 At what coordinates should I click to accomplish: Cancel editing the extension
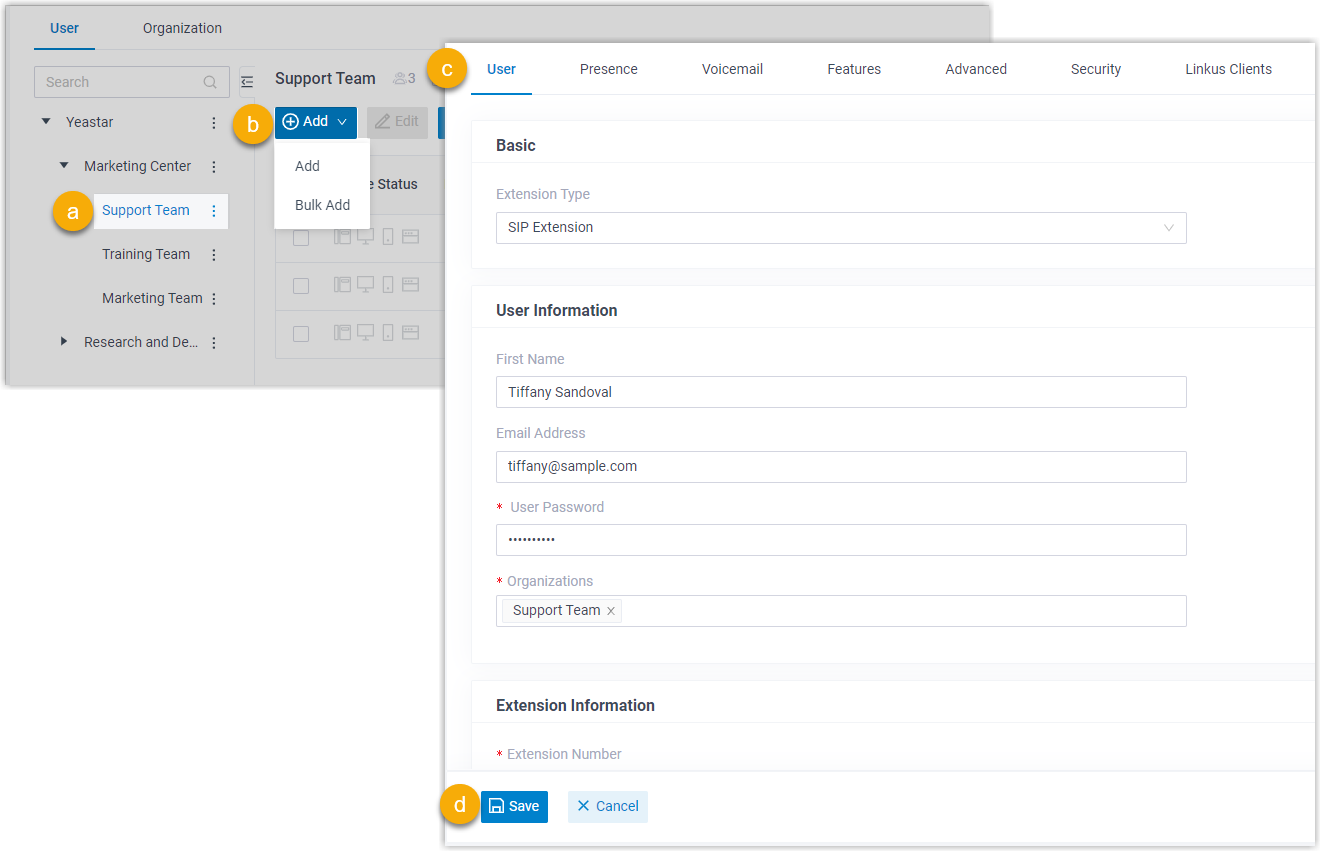[607, 806]
